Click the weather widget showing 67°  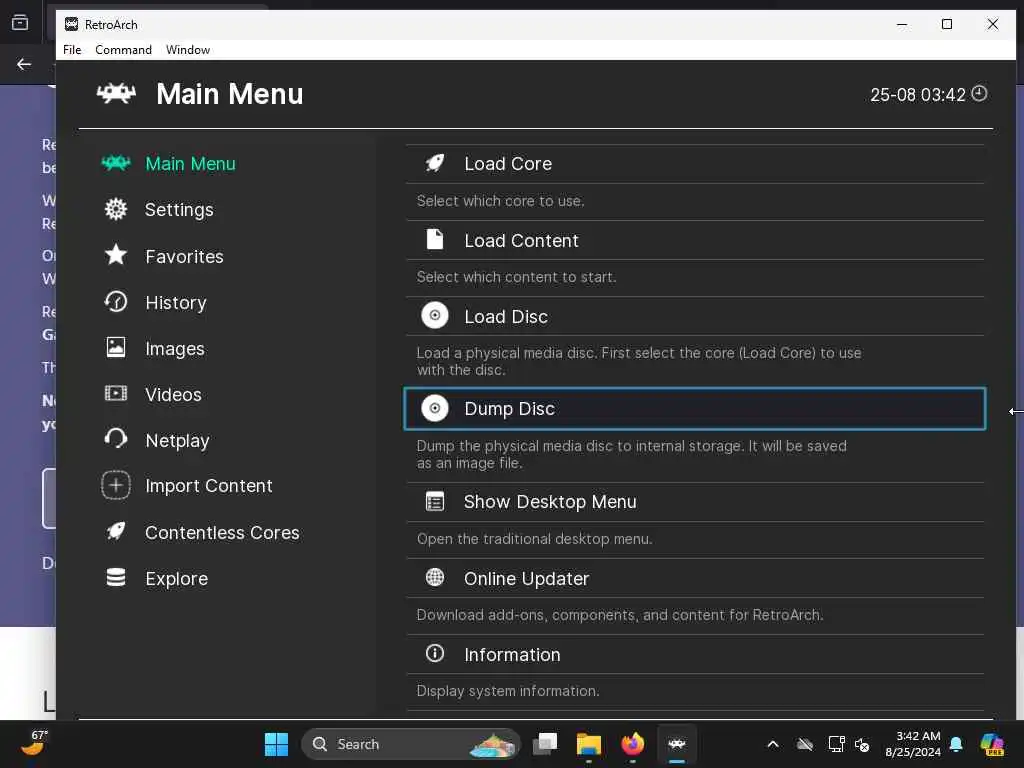tap(34, 743)
